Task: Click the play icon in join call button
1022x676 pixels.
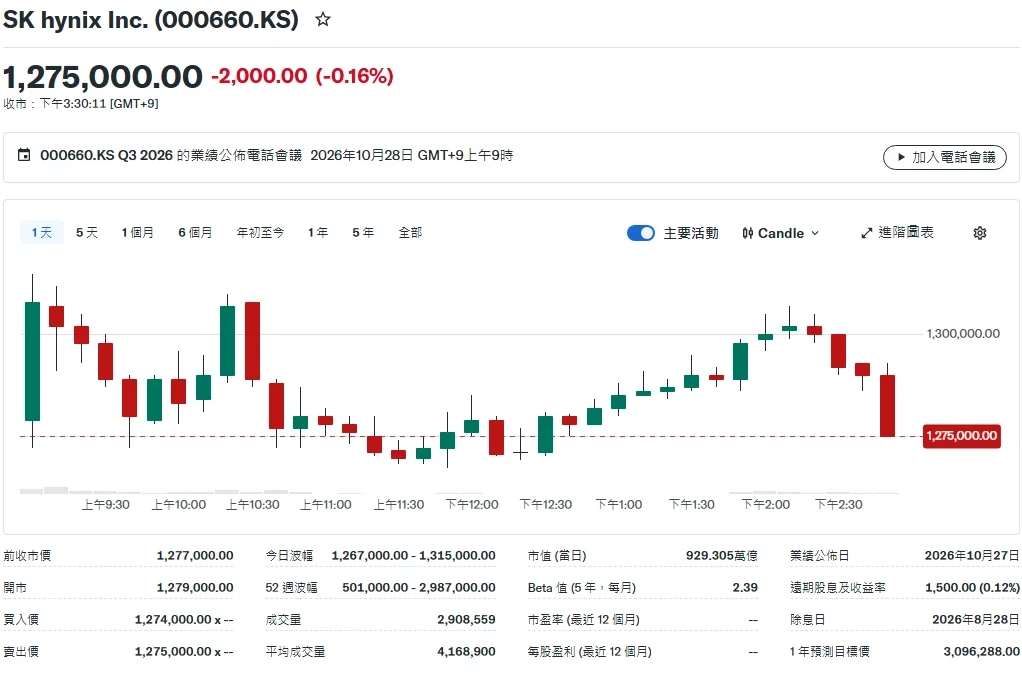Action: tap(901, 157)
